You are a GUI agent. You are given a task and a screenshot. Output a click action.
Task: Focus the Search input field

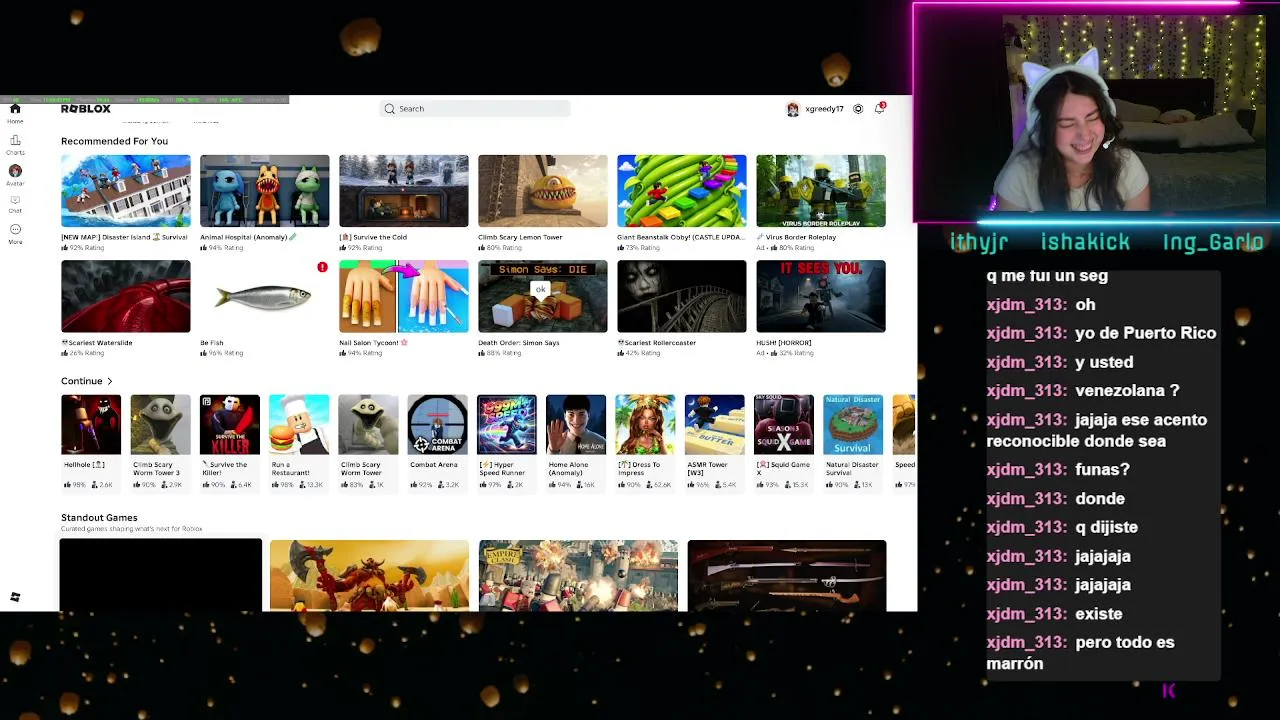tap(475, 109)
